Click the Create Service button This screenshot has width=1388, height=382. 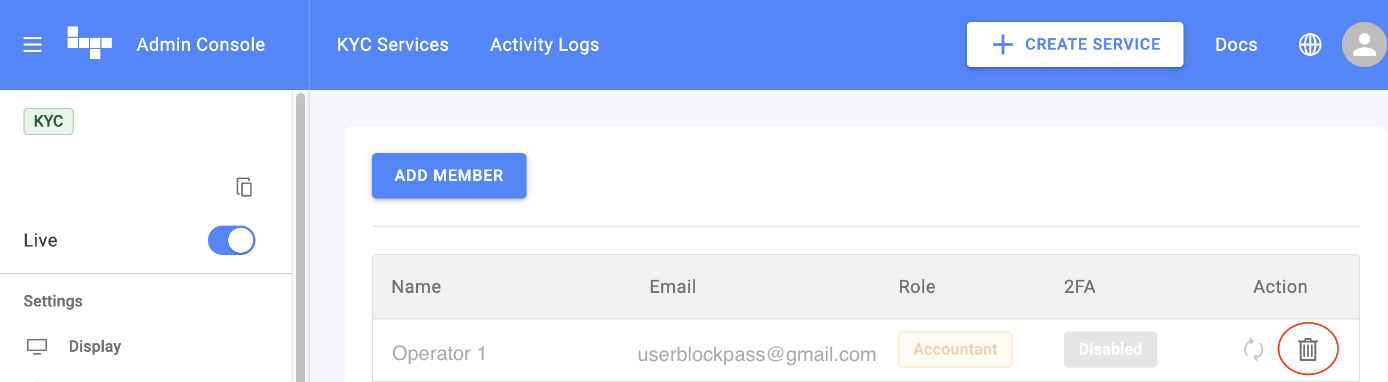1075,45
